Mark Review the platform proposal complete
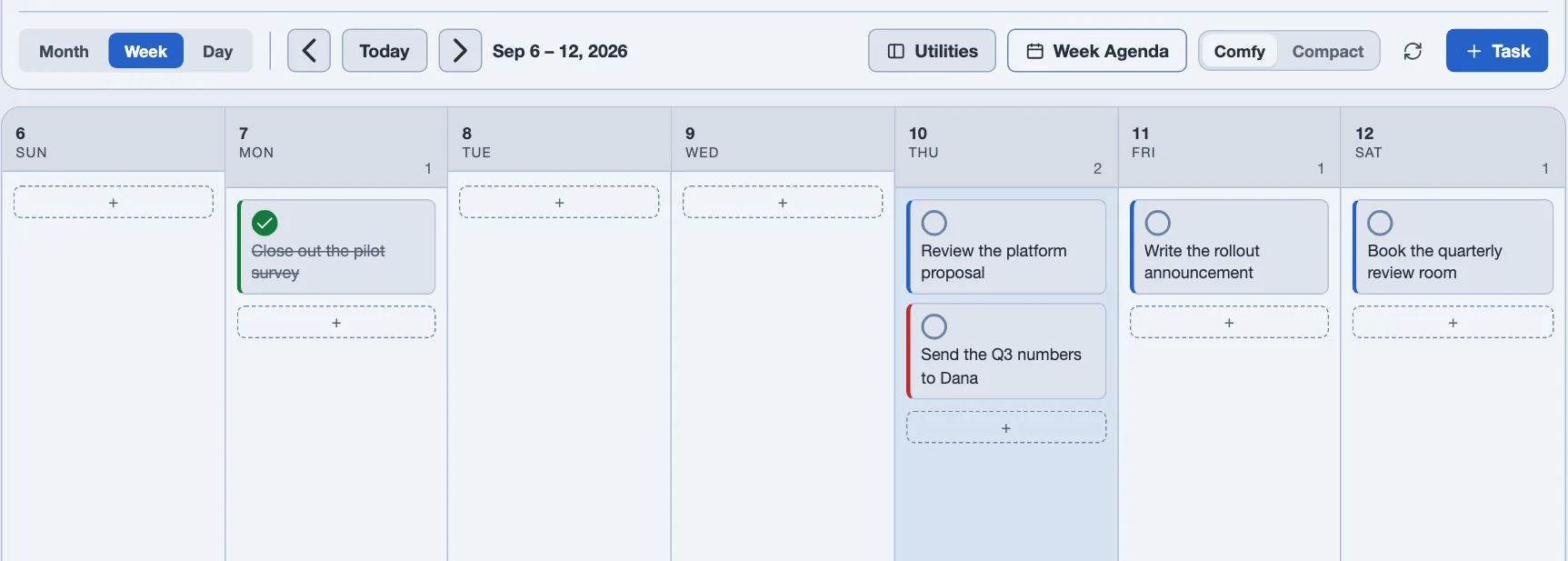This screenshot has width=1568, height=561. click(x=934, y=223)
